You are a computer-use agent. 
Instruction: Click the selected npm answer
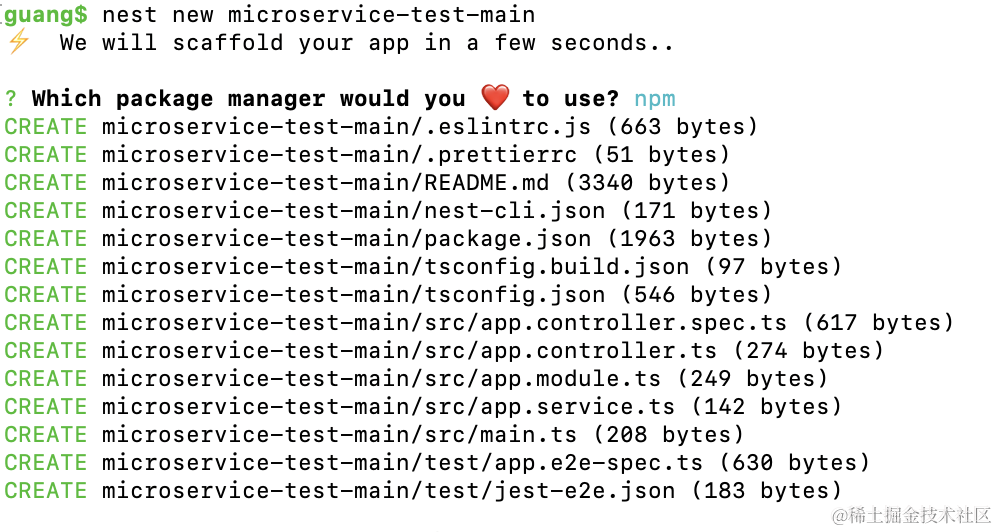pyautogui.click(x=654, y=99)
